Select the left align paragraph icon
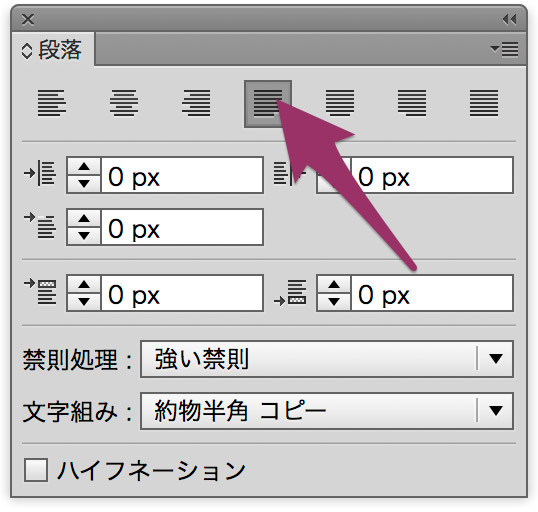538x512 pixels. pos(51,103)
